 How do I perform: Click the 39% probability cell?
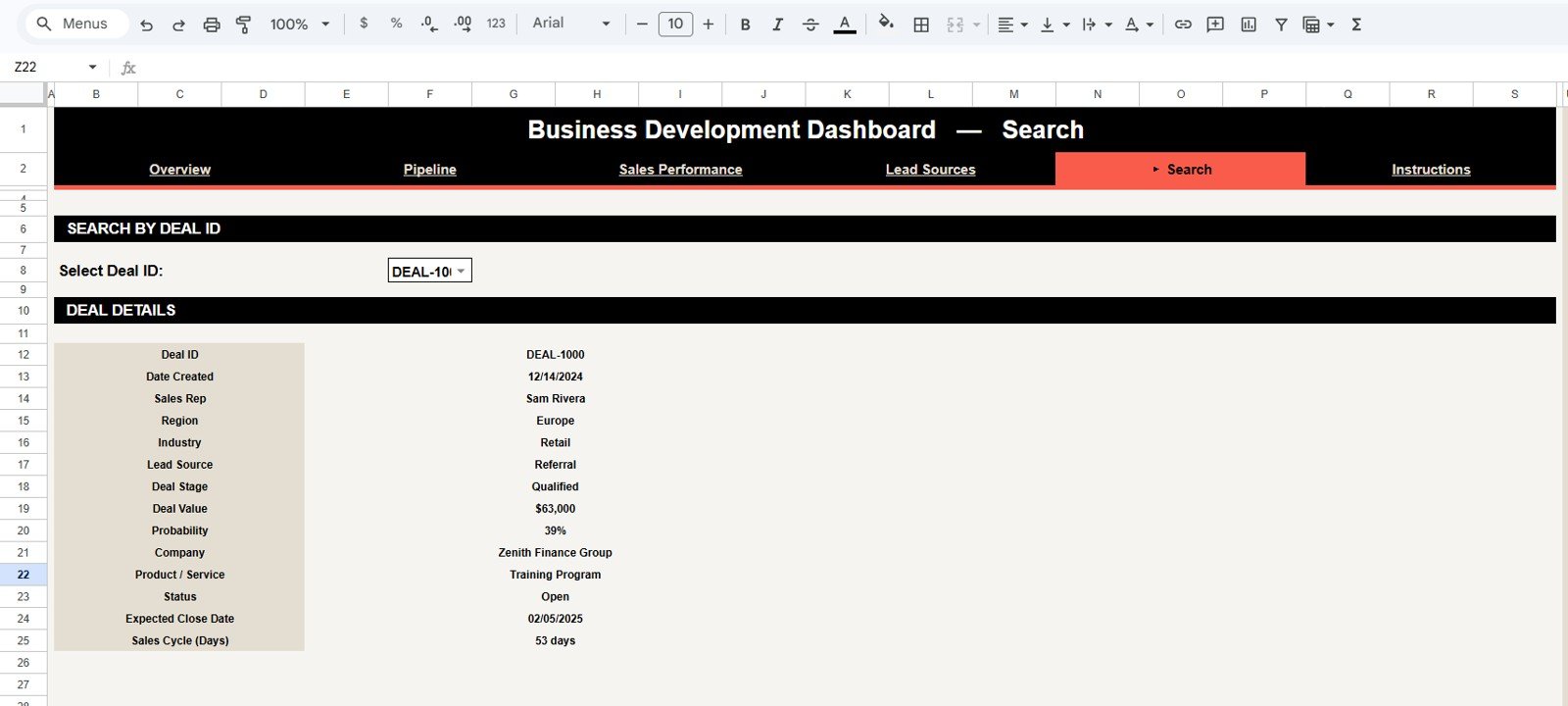coord(556,530)
